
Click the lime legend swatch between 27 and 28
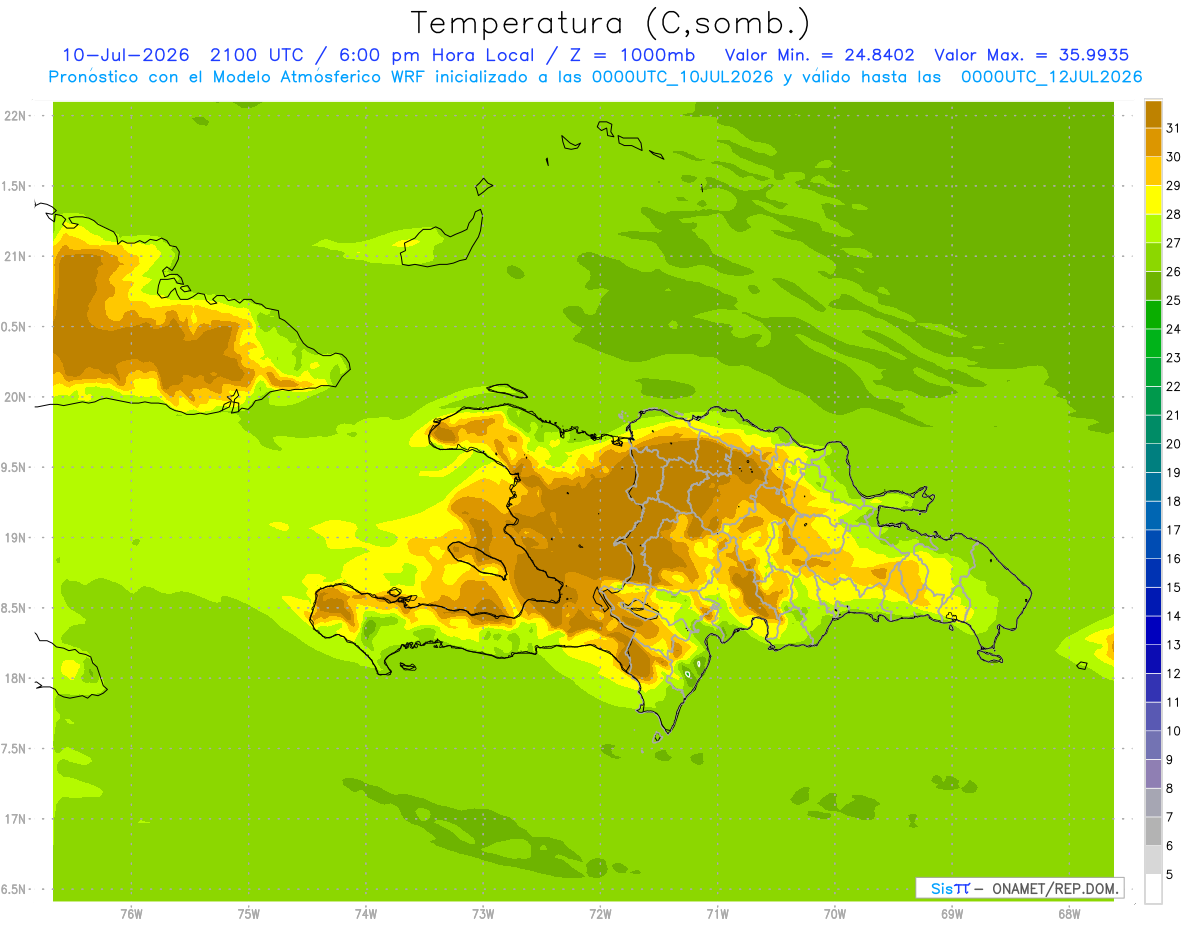(1153, 228)
